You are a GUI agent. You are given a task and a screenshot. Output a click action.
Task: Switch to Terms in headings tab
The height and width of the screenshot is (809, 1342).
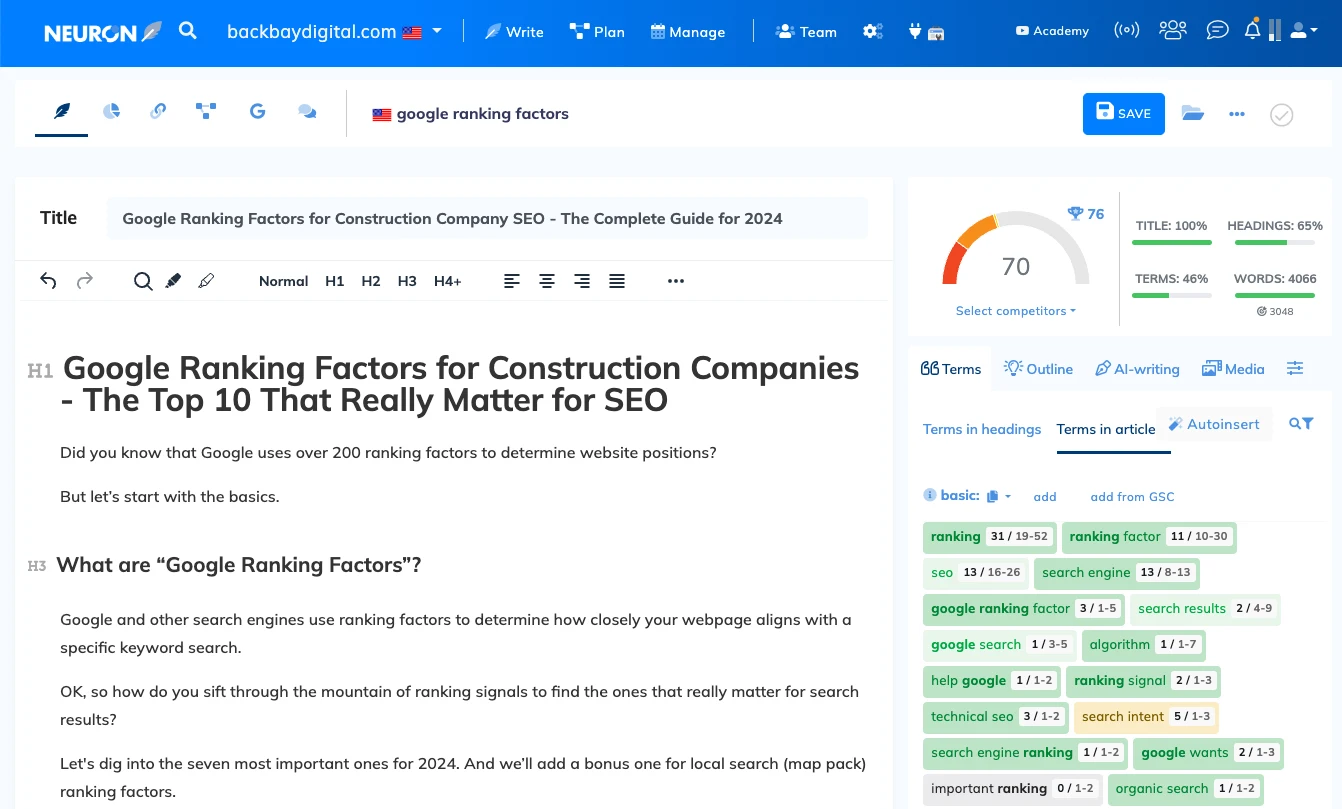(981, 429)
